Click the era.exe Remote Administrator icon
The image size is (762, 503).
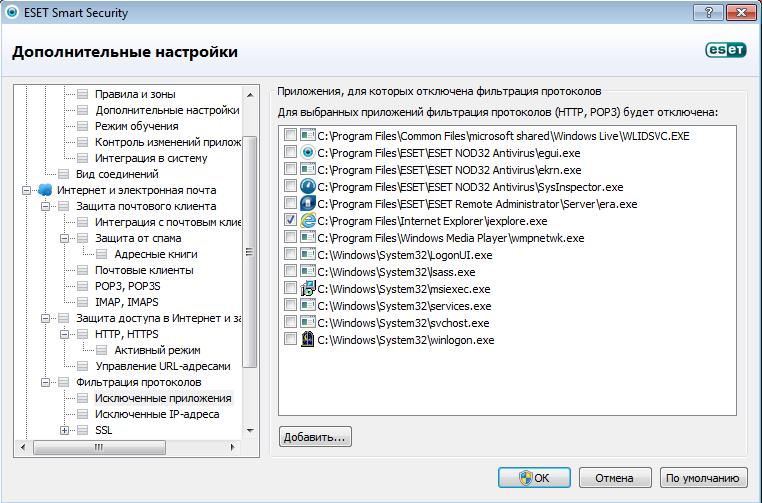pos(308,204)
